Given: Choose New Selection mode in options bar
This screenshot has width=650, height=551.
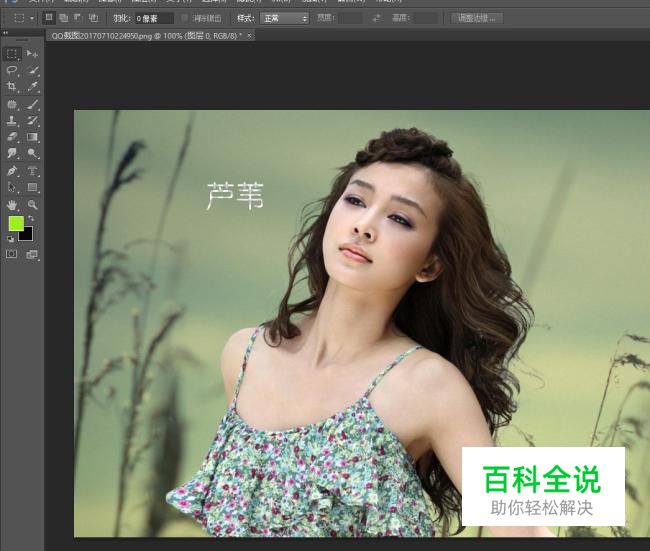Looking at the screenshot, I should click(x=49, y=18).
